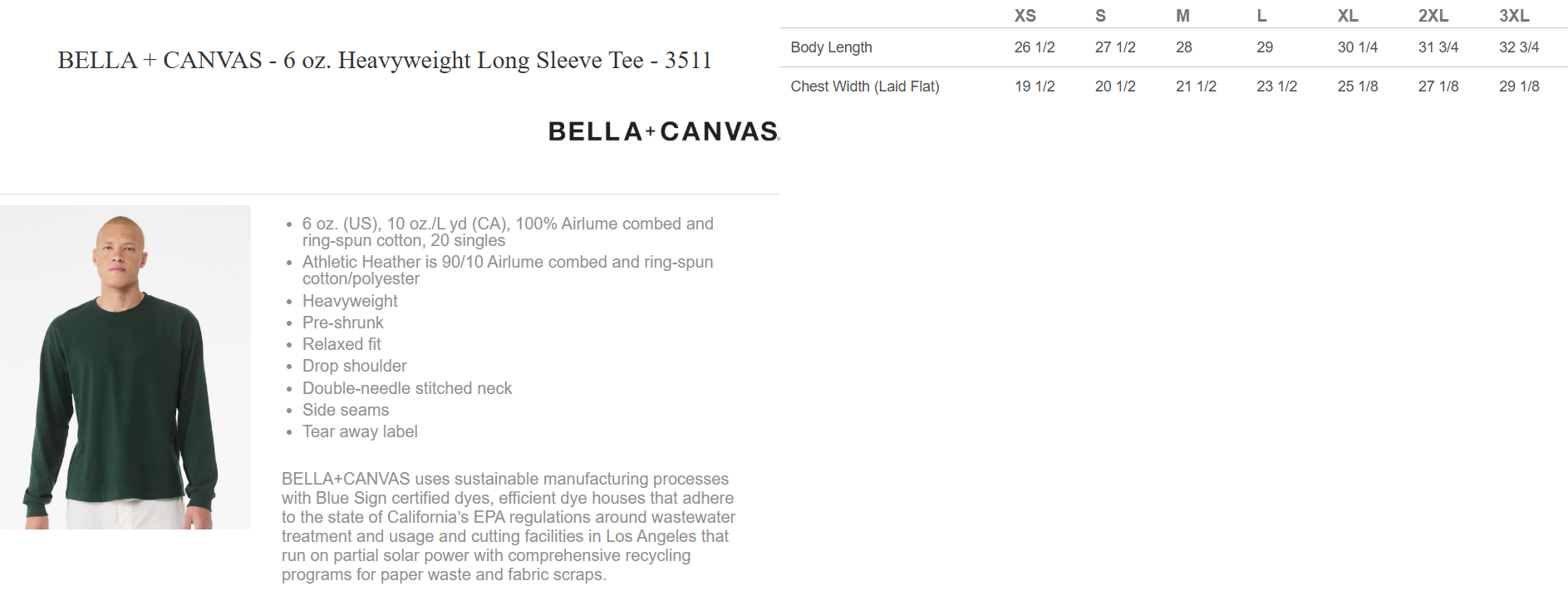Select the 3XL size column header
Screen dimensions: 1568x596
click(x=1514, y=16)
